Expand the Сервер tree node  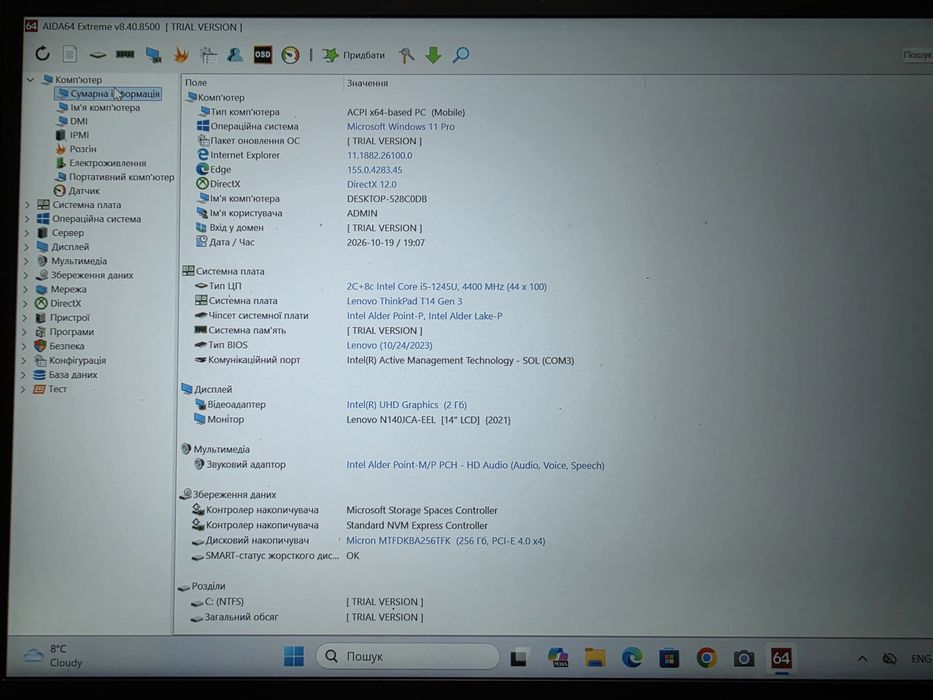click(x=26, y=233)
